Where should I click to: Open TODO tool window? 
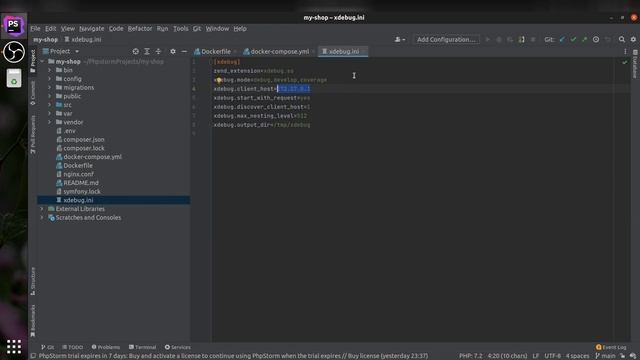click(73, 347)
